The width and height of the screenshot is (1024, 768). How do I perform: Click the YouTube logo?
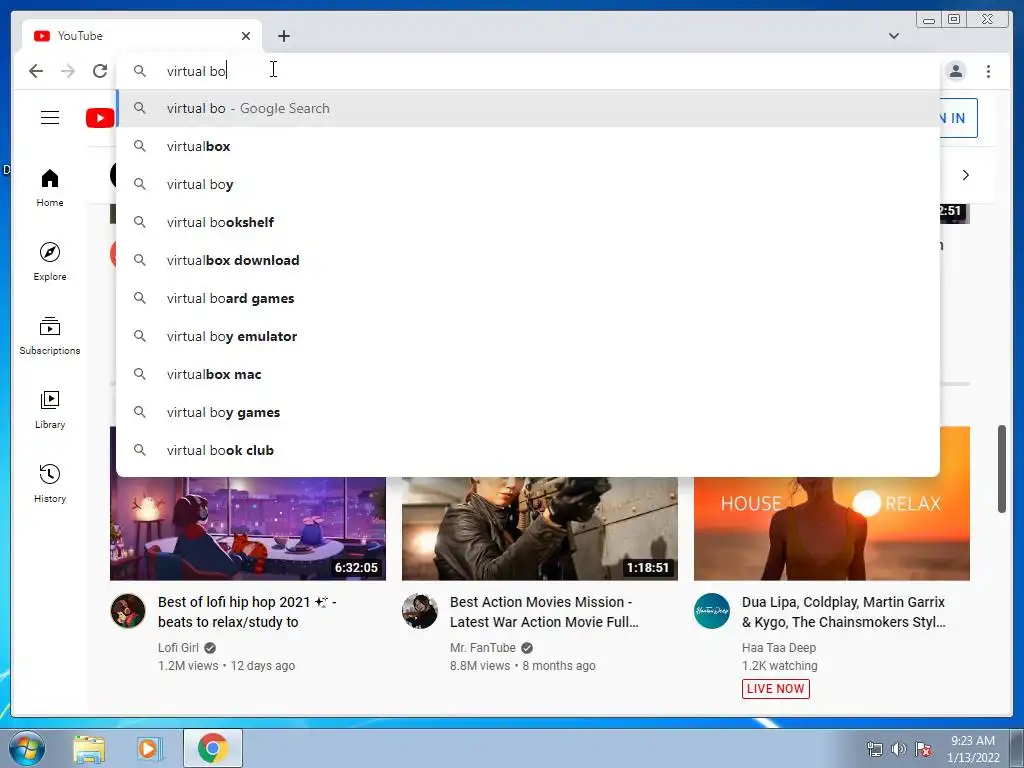click(x=100, y=118)
